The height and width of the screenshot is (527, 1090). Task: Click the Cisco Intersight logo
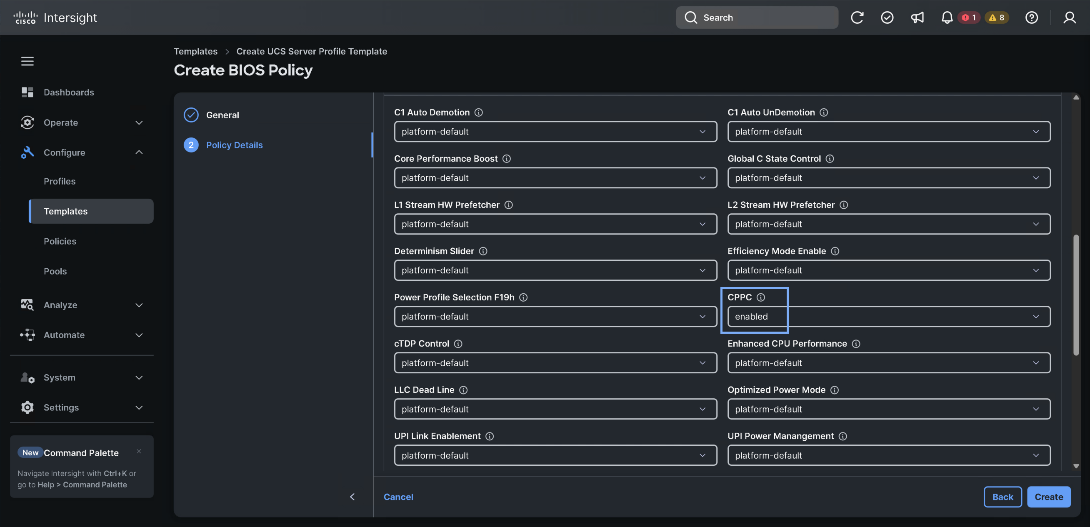click(55, 17)
